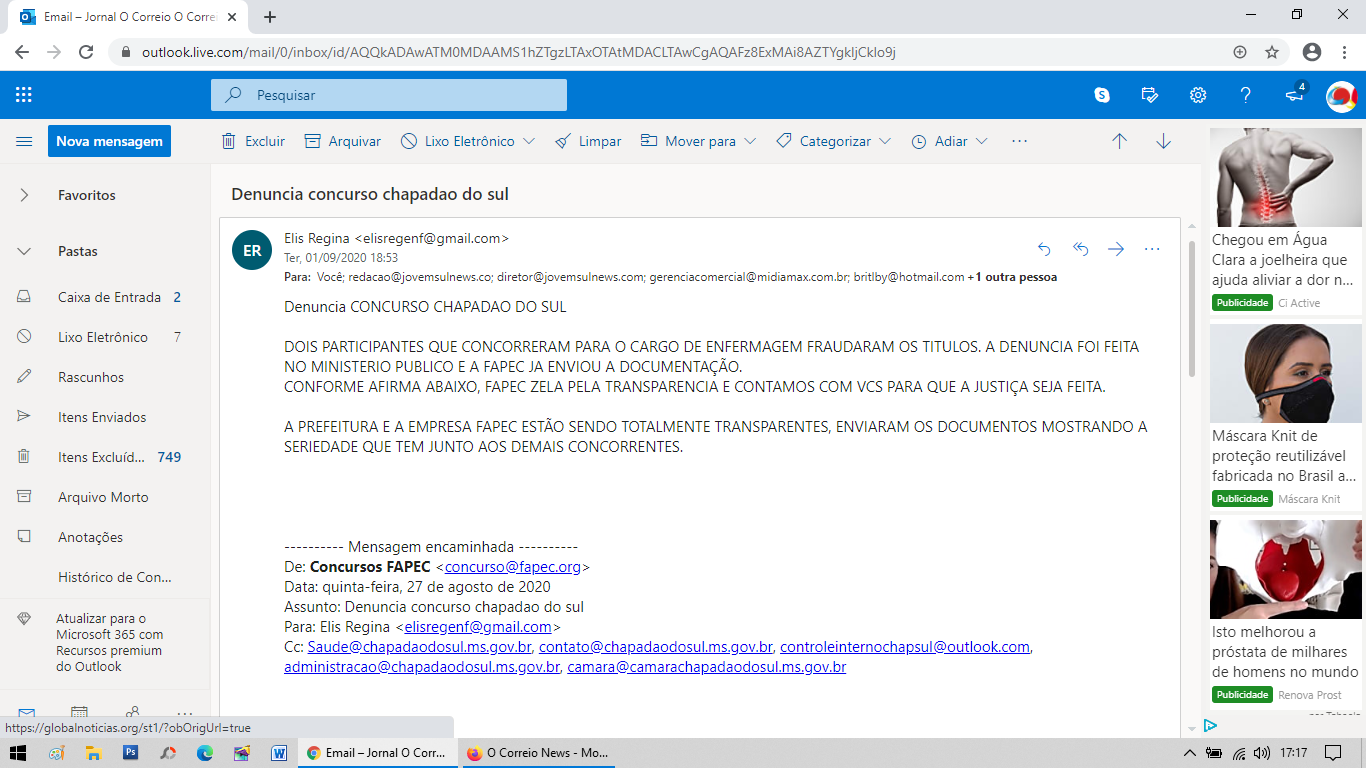Open Histórico de Conversa folder

pyautogui.click(x=105, y=577)
